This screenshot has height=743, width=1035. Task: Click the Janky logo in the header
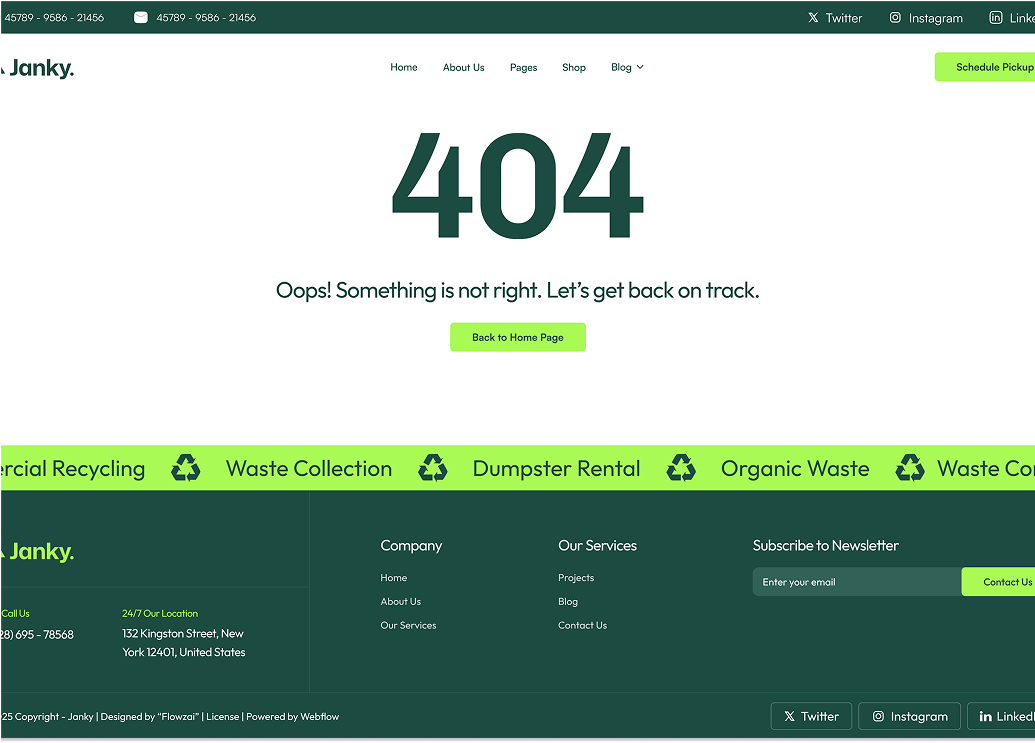point(37,67)
